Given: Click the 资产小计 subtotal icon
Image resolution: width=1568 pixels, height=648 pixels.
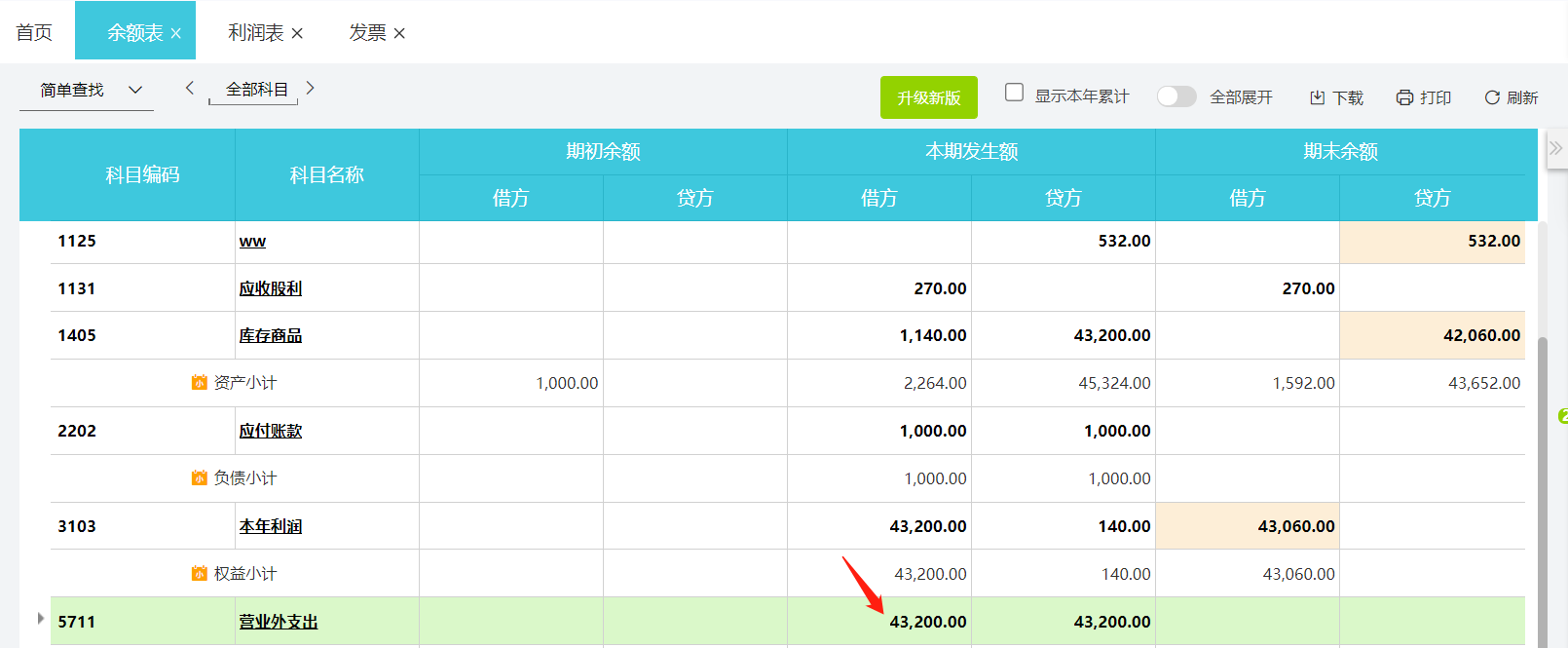Looking at the screenshot, I should pos(200,383).
